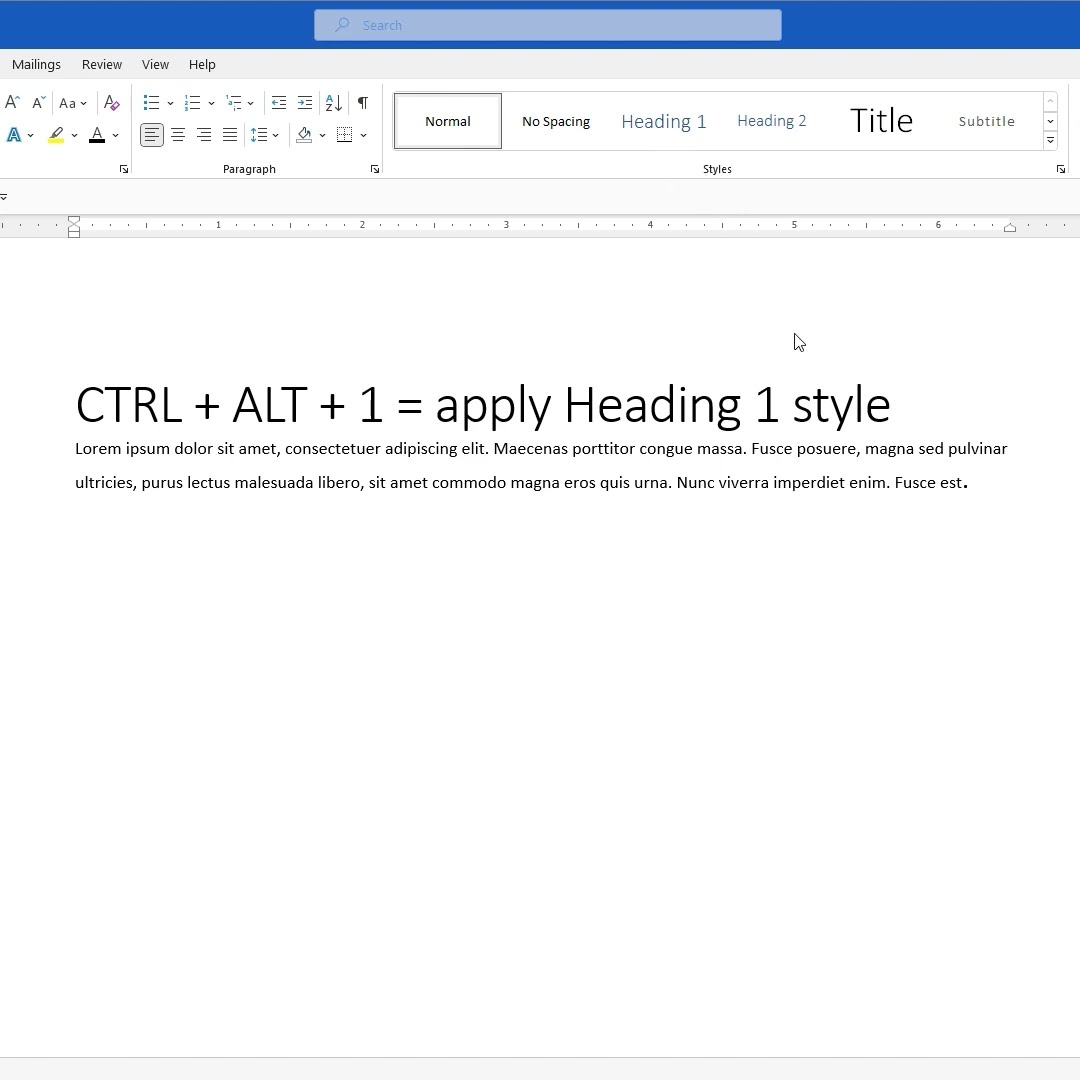The height and width of the screenshot is (1080, 1080).
Task: Open Styles pane dialog launcher
Action: tap(1061, 169)
